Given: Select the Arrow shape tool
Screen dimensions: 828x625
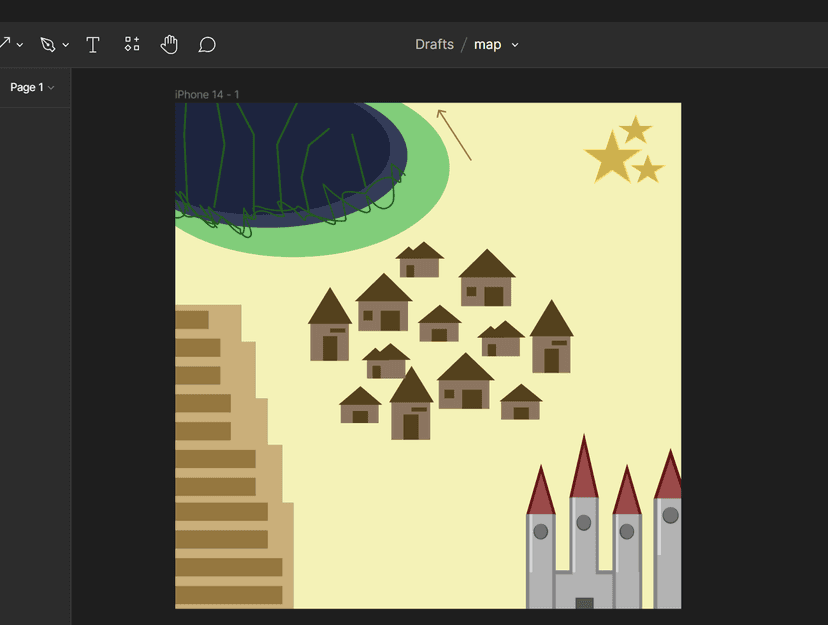Looking at the screenshot, I should [5, 44].
